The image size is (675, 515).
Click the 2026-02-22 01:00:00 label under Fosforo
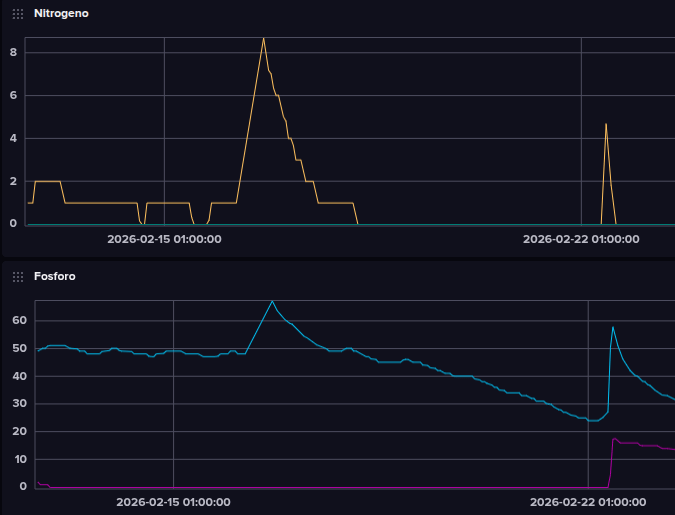pyautogui.click(x=587, y=502)
